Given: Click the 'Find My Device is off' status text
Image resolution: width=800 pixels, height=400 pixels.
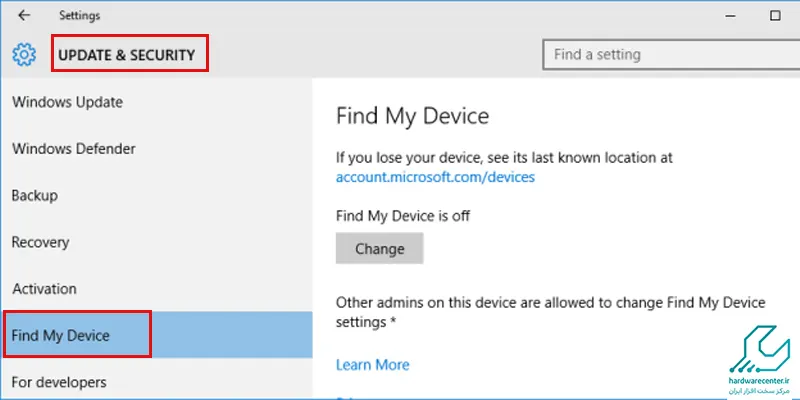Looking at the screenshot, I should (x=403, y=216).
